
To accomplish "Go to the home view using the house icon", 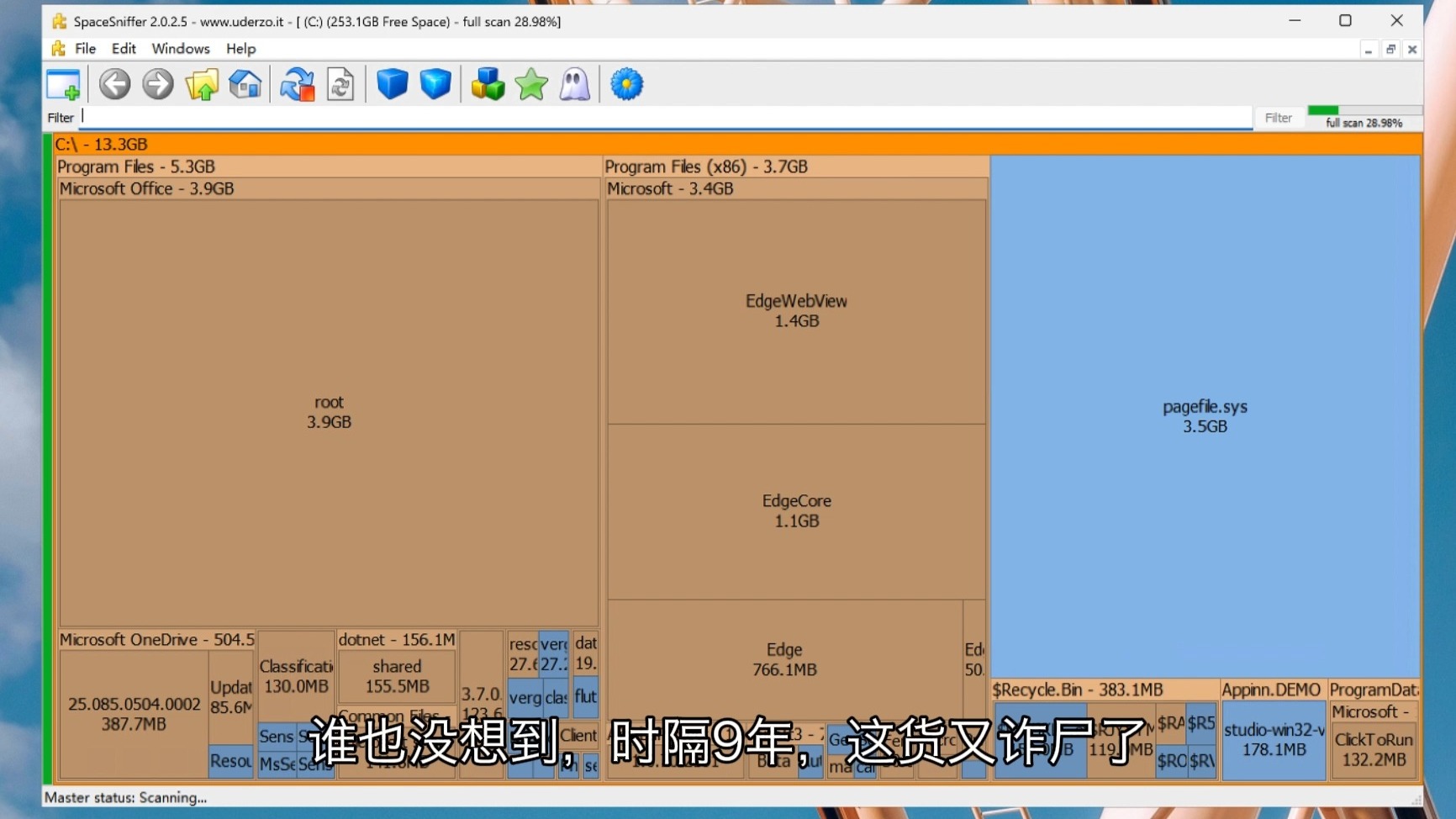I will click(x=245, y=85).
